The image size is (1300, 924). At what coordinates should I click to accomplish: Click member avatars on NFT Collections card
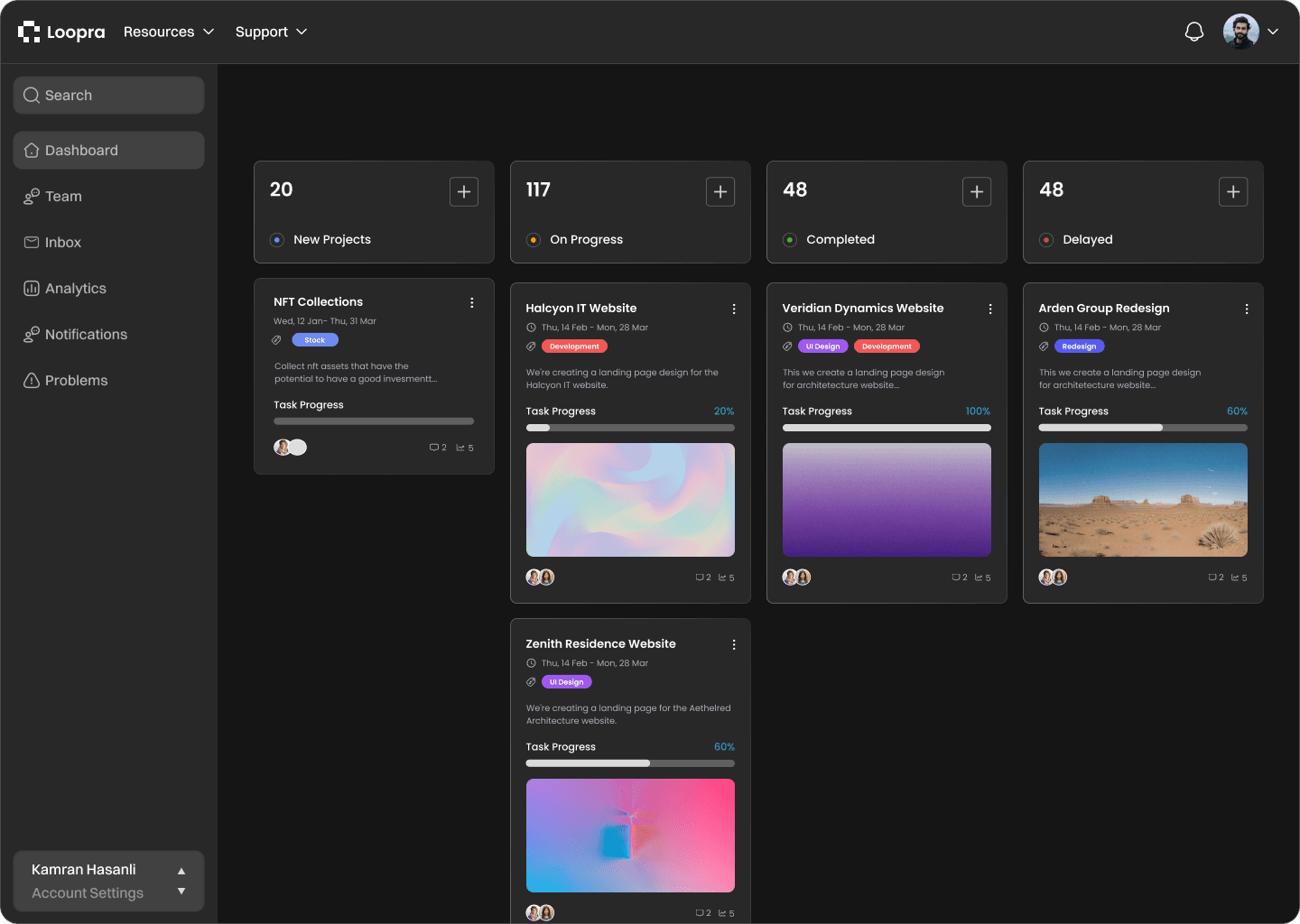pyautogui.click(x=291, y=447)
